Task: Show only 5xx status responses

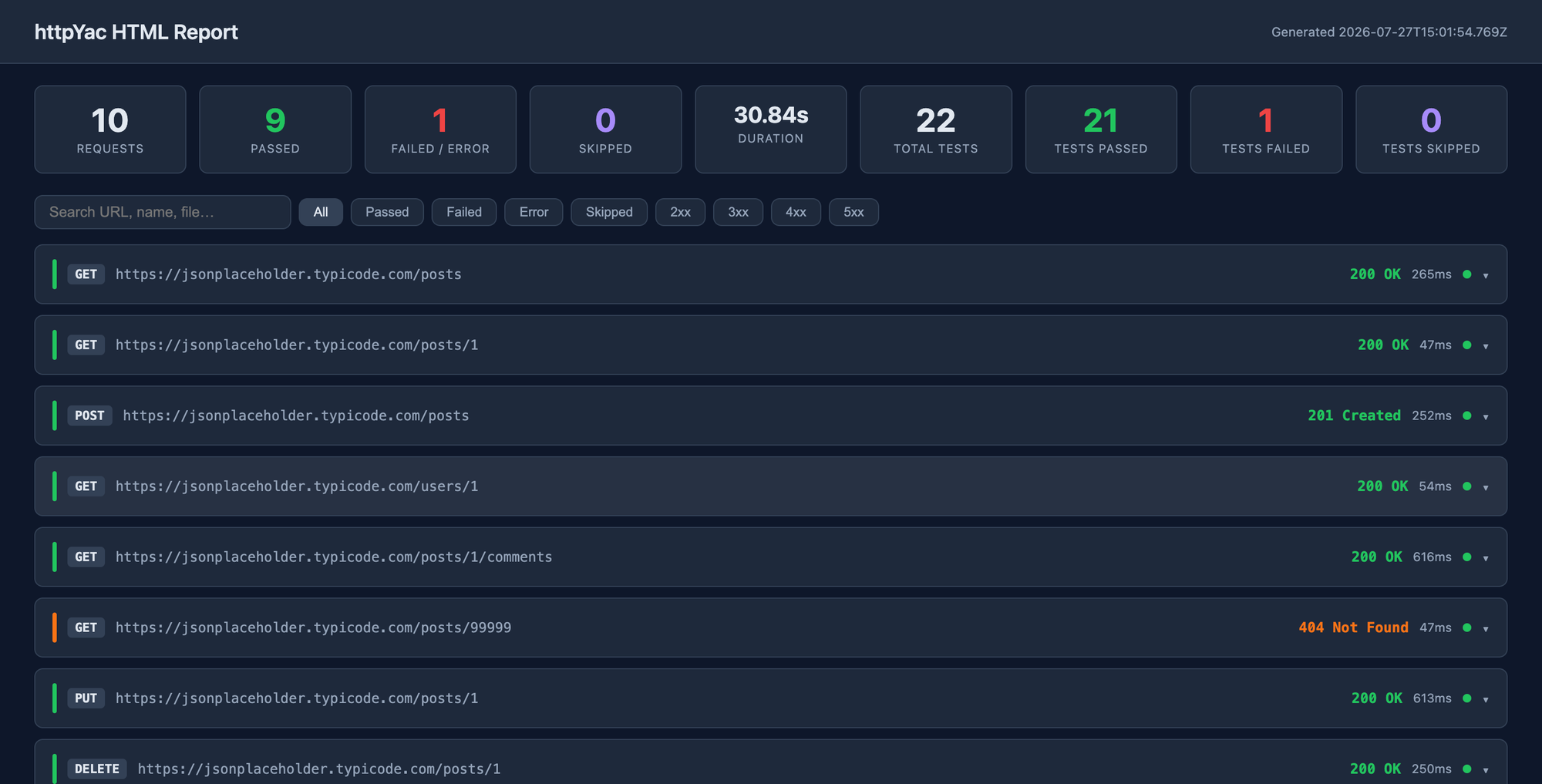Action: [853, 212]
